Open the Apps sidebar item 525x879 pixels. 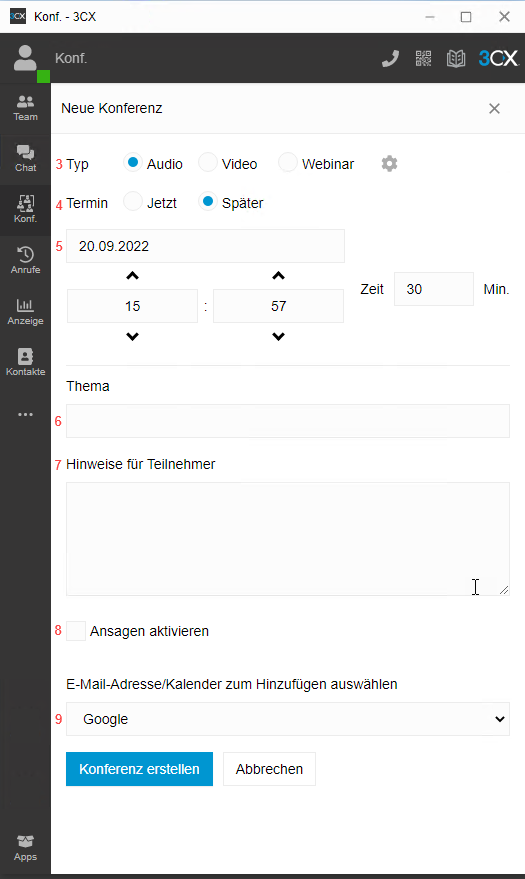pyautogui.click(x=25, y=848)
